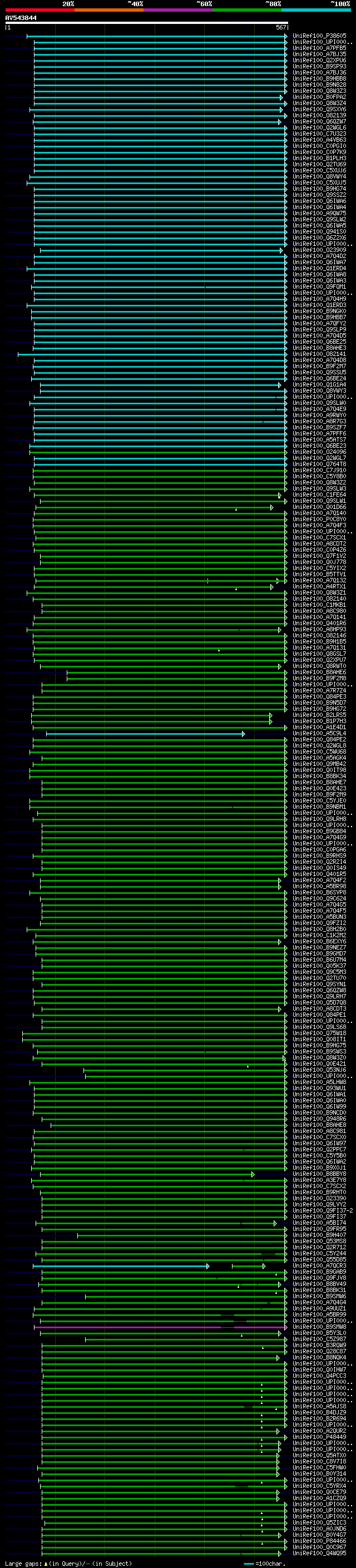Image resolution: width=356 pixels, height=1568 pixels.
Task: Select UniRef100_A9QW75 hit
Action: [319, 213]
